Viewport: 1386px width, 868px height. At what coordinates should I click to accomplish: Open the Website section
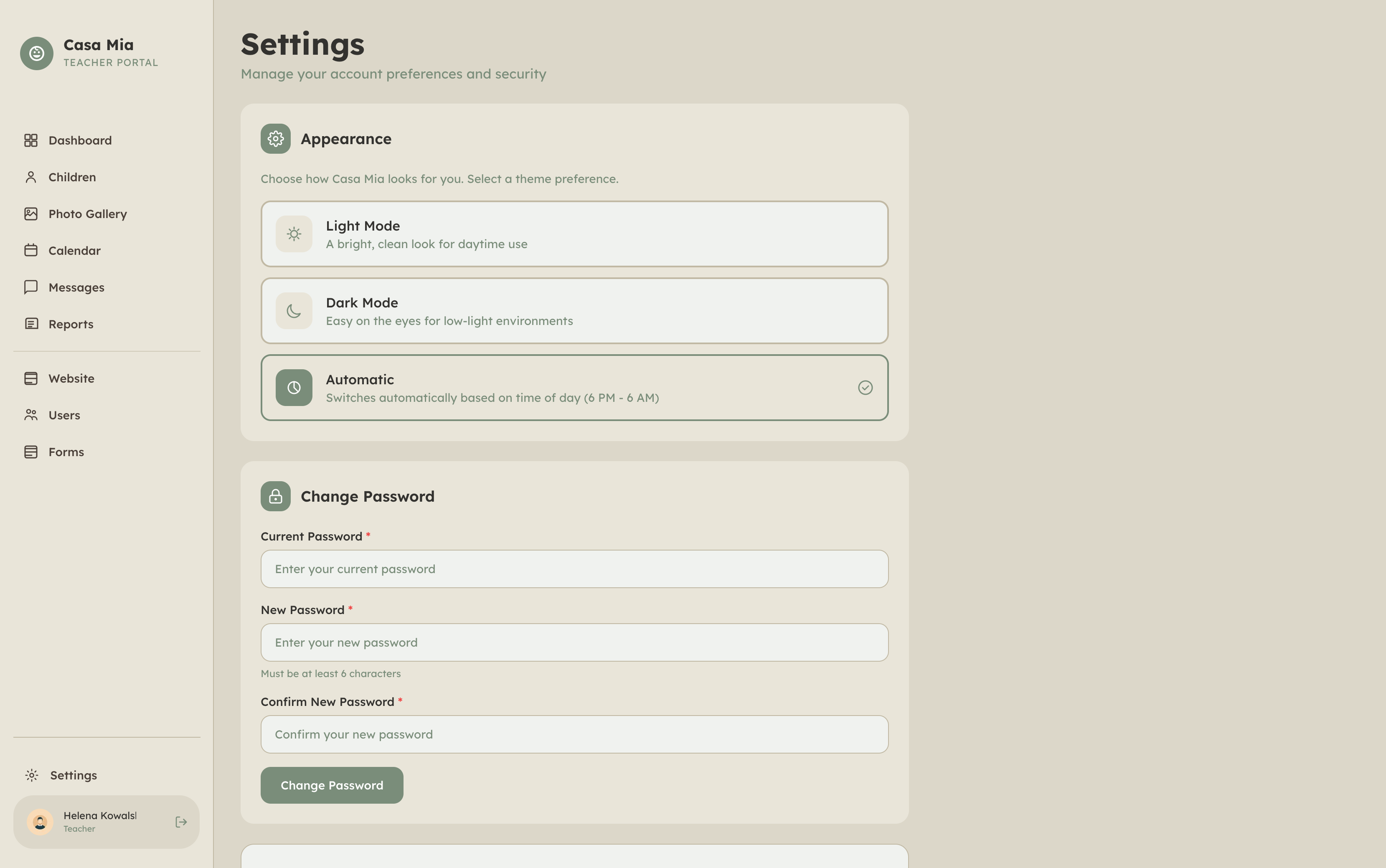(71, 378)
